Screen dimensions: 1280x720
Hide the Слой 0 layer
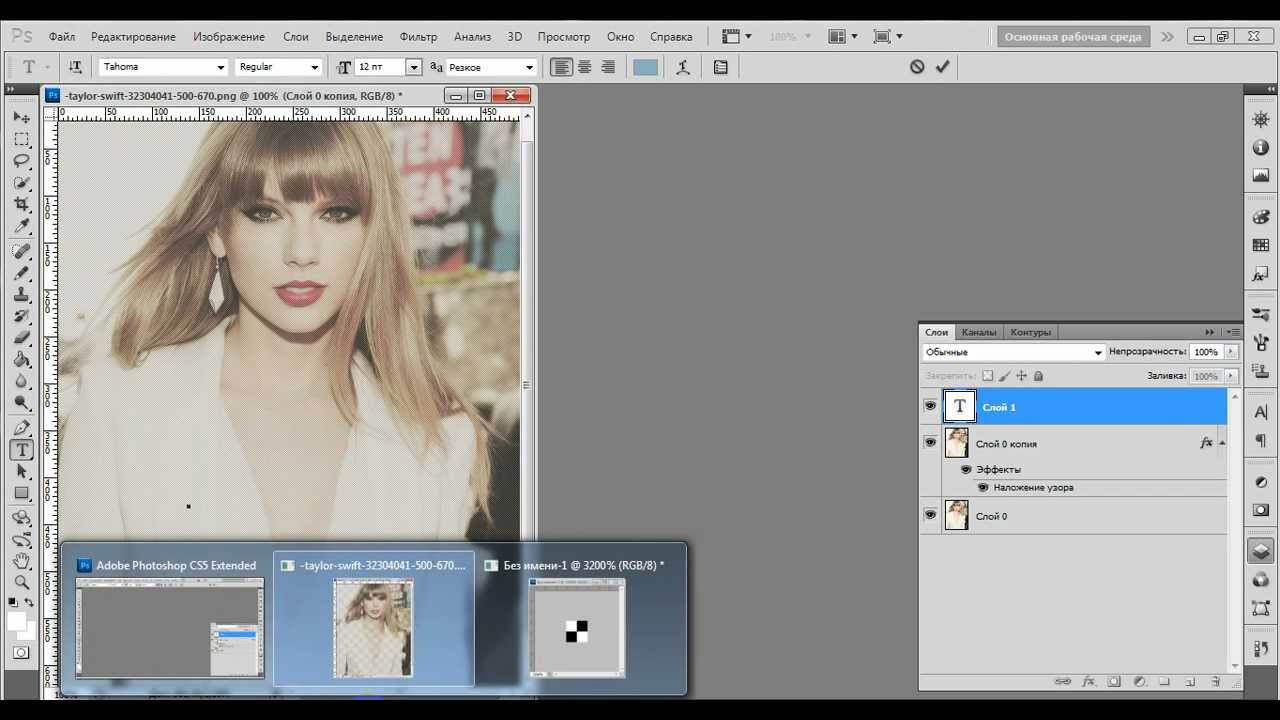(x=930, y=515)
